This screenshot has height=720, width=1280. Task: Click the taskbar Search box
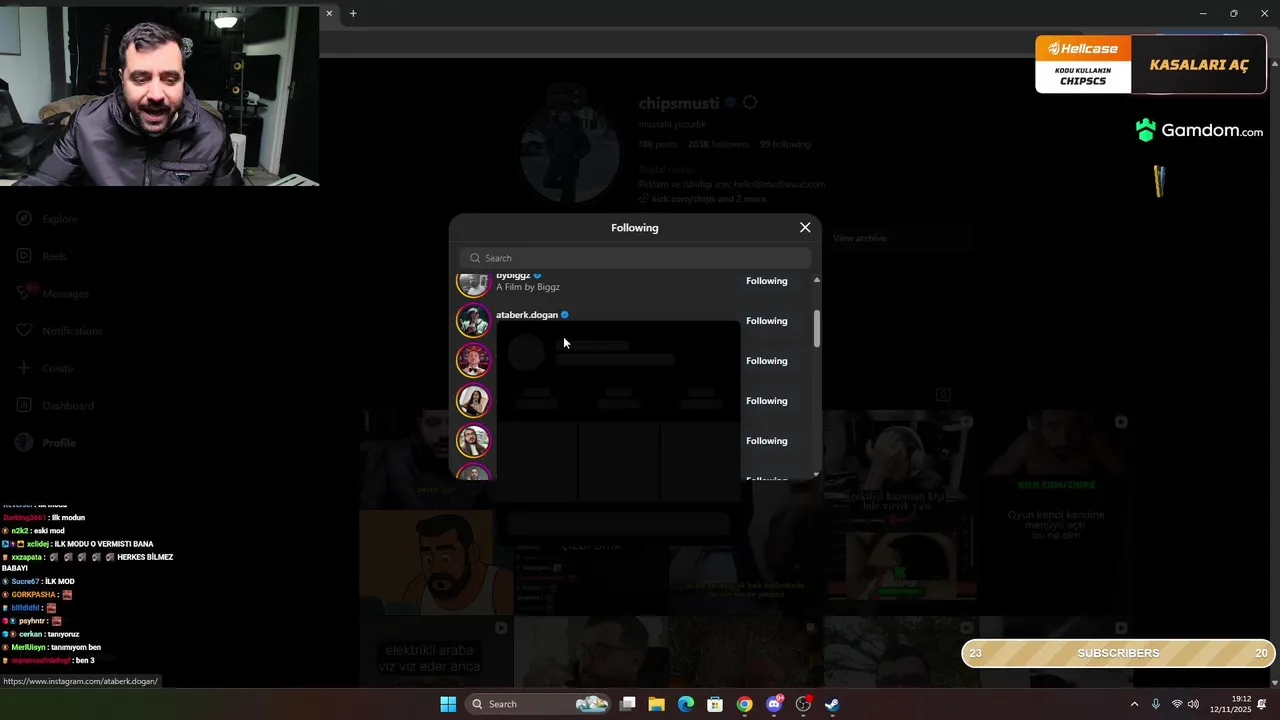(540, 704)
